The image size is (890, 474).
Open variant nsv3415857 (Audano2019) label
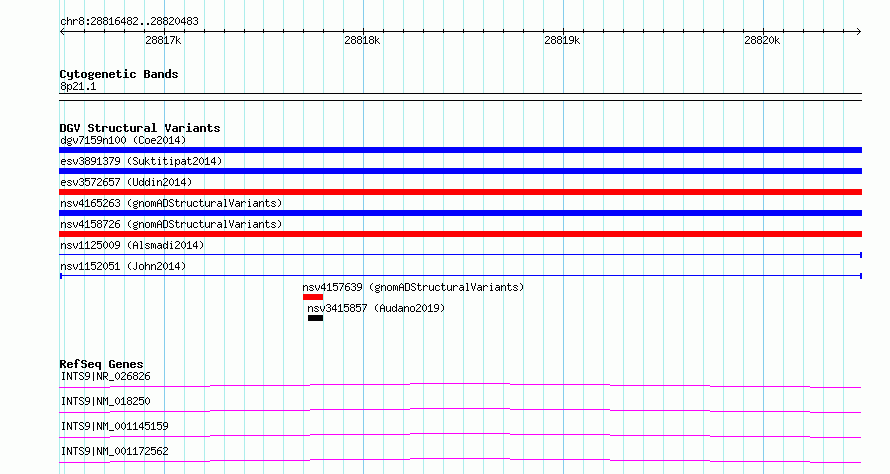(376, 308)
